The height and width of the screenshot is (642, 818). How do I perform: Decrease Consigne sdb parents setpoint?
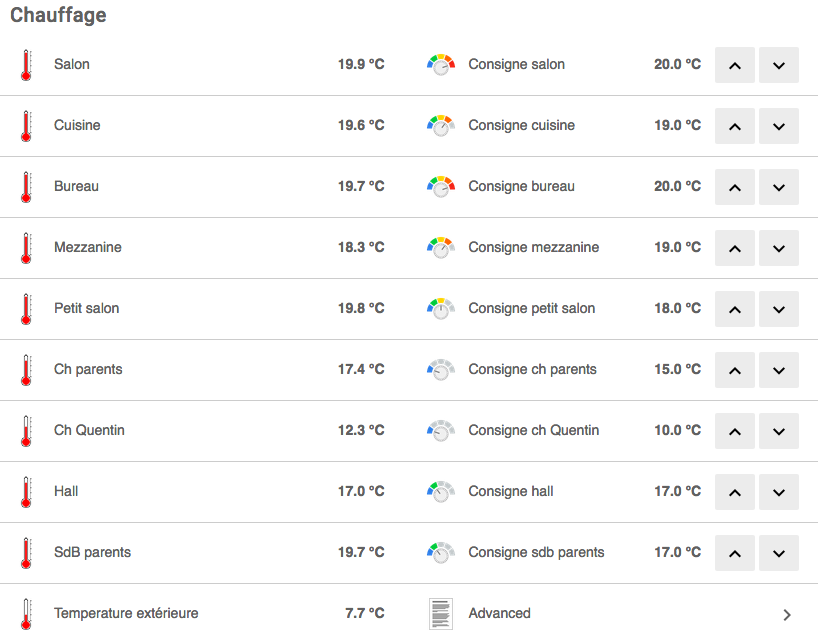click(779, 553)
